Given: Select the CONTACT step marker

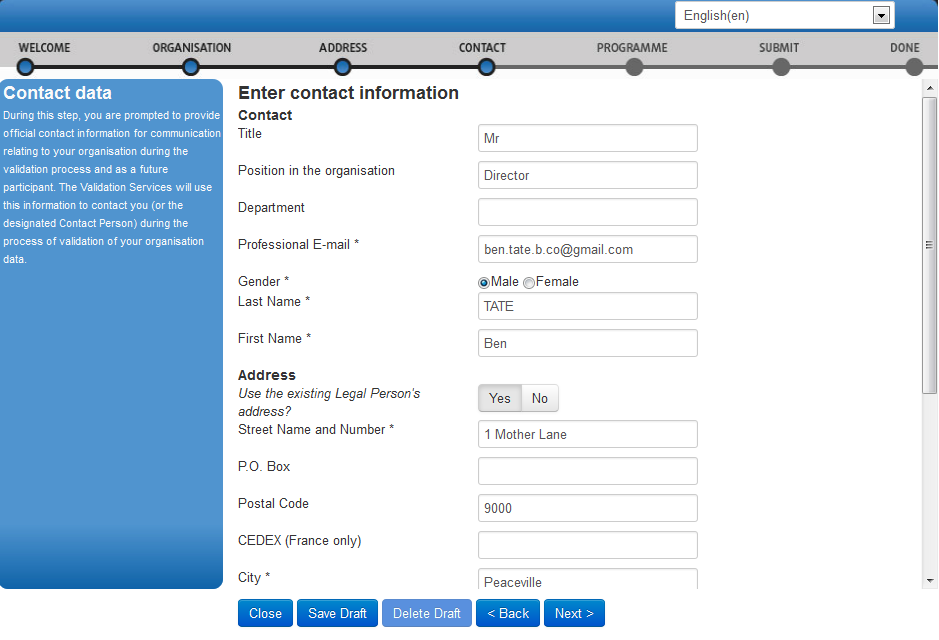Looking at the screenshot, I should coord(486,67).
